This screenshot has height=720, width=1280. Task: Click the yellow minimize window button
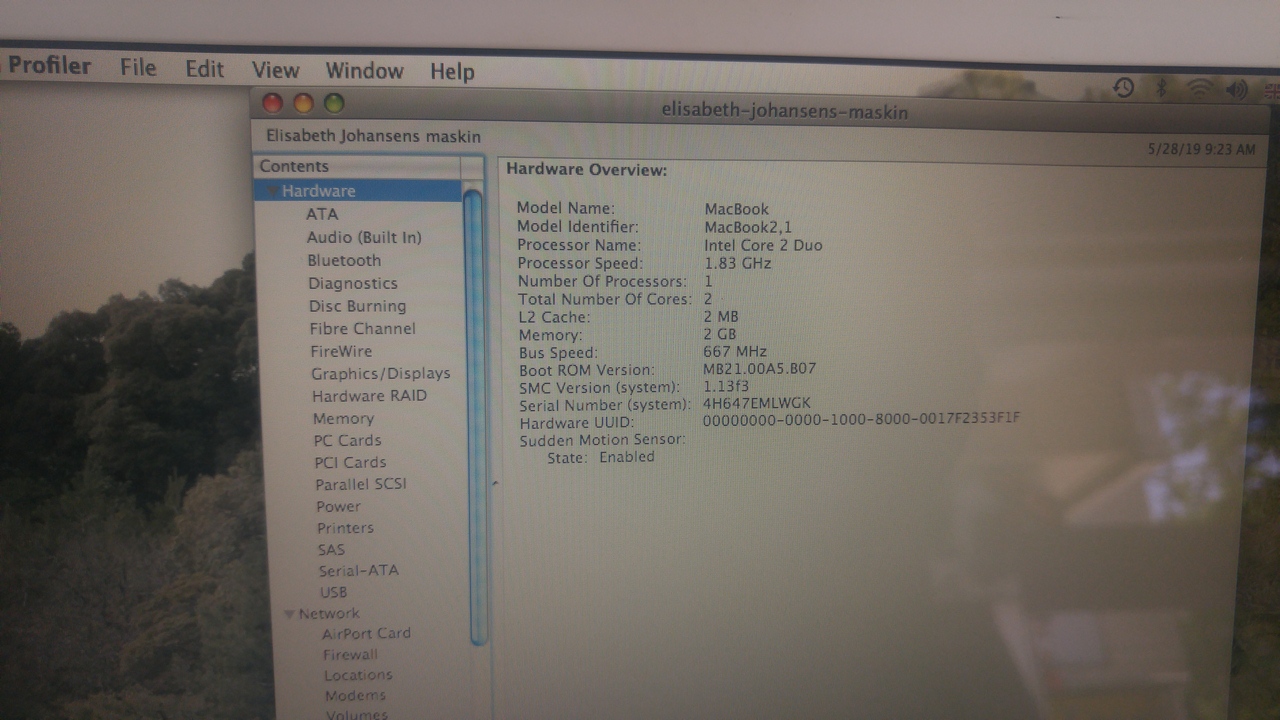[x=303, y=103]
